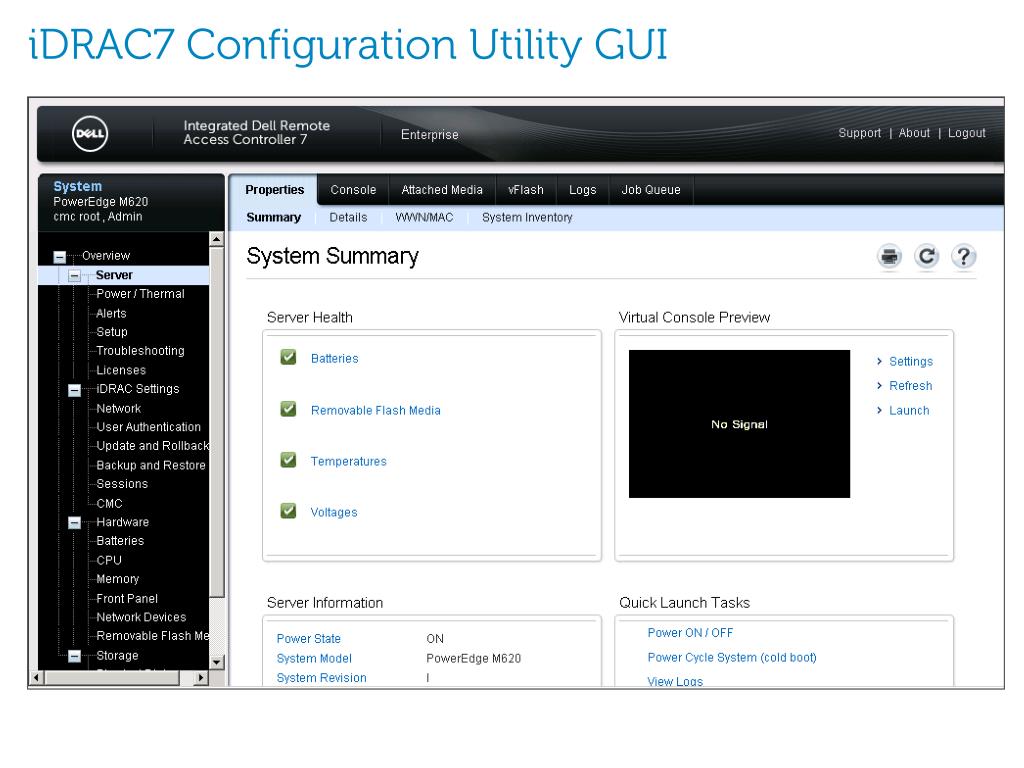
Task: Open the Batteries health link
Action: click(x=334, y=359)
